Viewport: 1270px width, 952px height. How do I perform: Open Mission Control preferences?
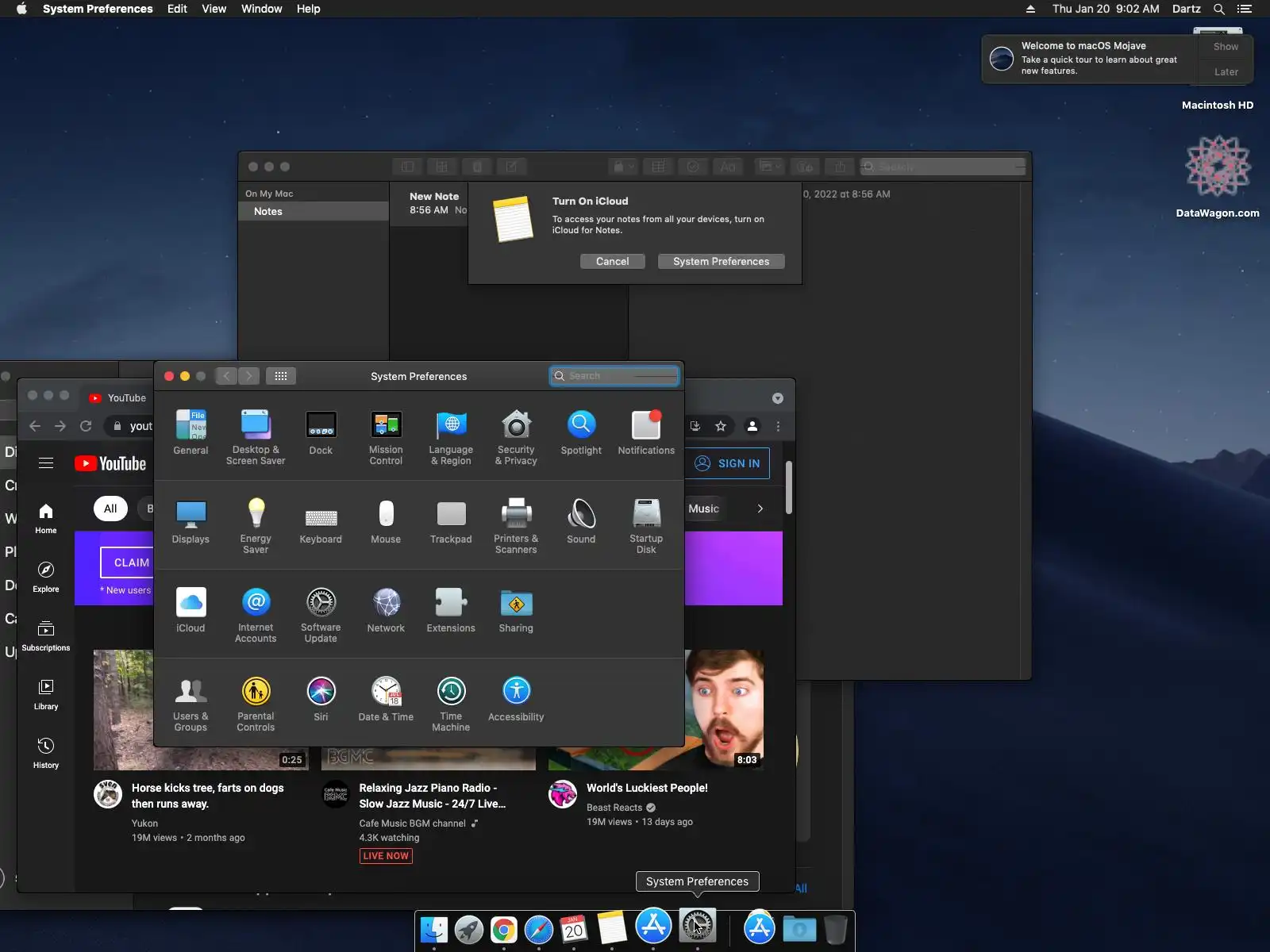click(x=386, y=436)
